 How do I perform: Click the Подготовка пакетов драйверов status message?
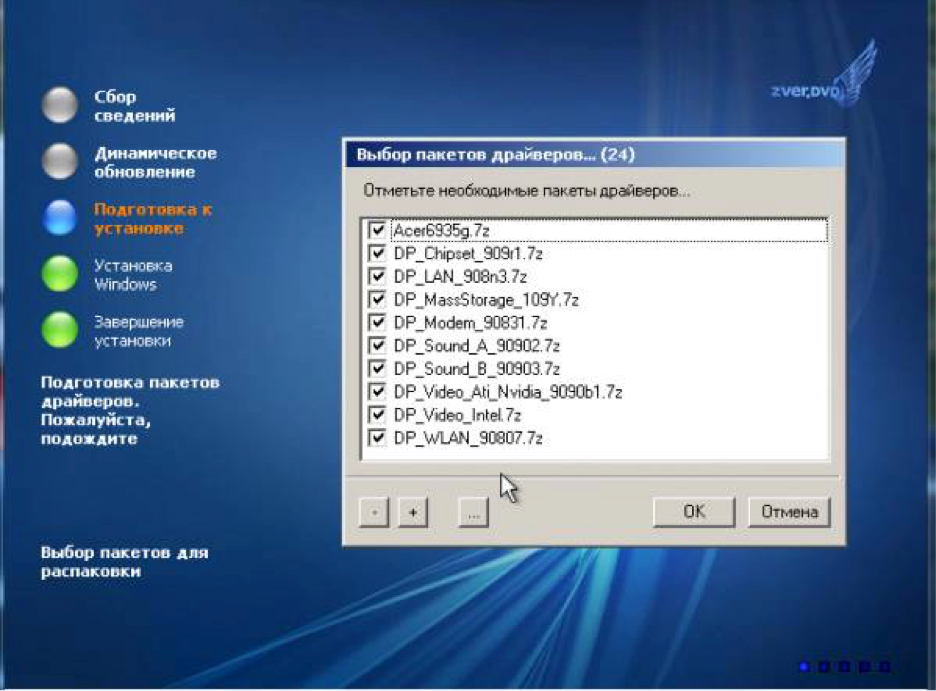130,410
